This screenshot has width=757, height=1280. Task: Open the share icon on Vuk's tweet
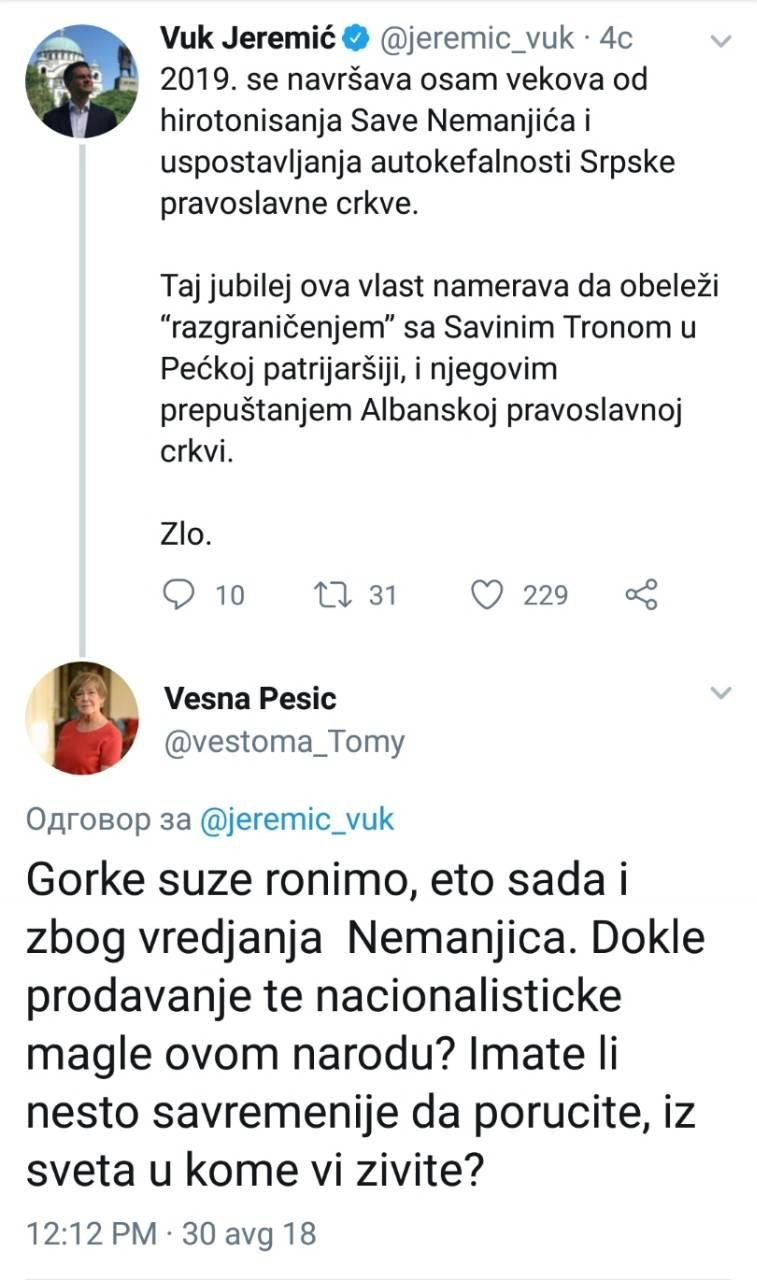click(x=641, y=595)
